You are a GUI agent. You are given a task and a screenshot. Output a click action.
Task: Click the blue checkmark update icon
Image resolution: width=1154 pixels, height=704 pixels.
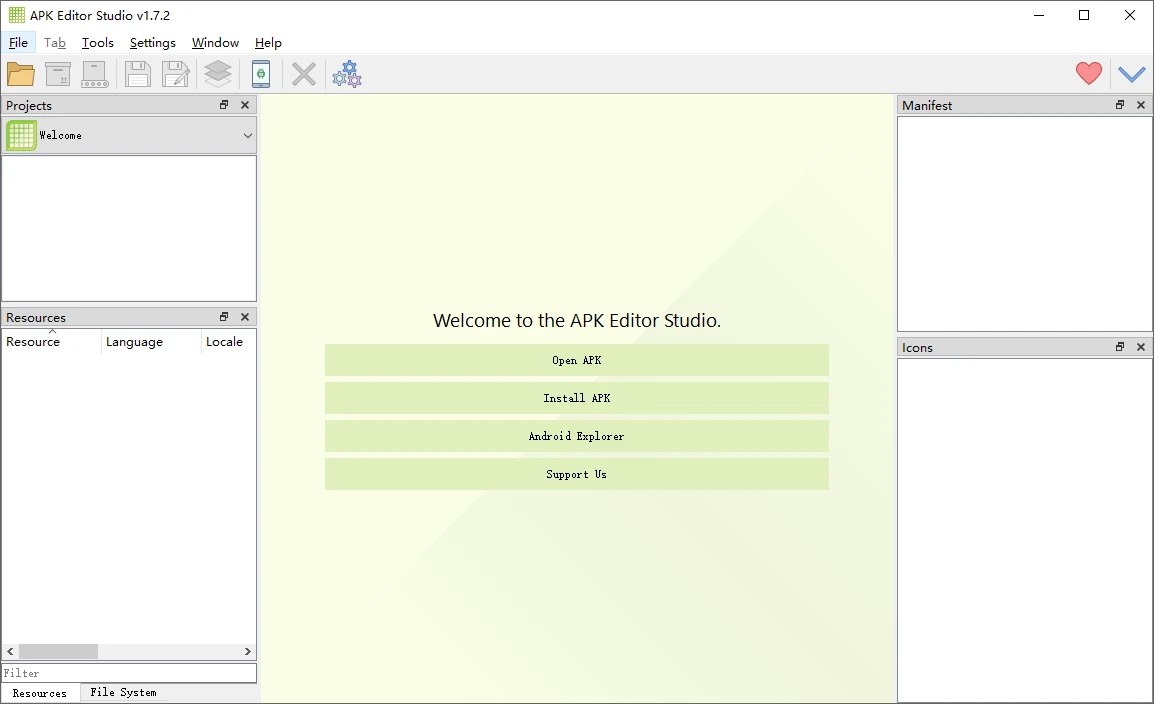pos(1131,74)
